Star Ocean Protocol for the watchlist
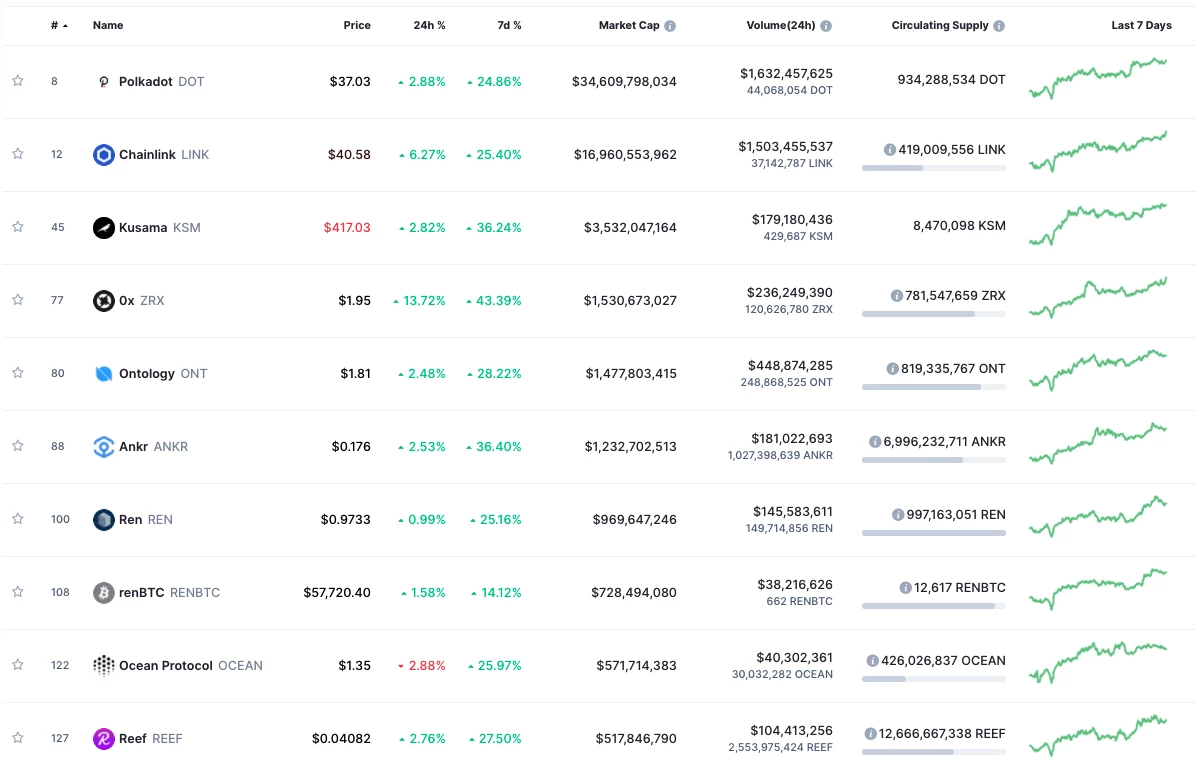 [x=18, y=665]
